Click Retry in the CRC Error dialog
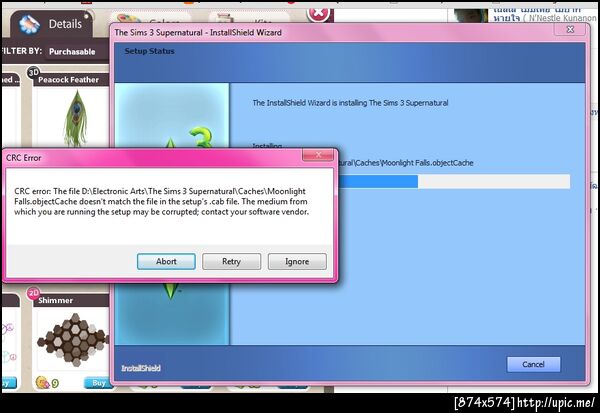 (x=232, y=261)
